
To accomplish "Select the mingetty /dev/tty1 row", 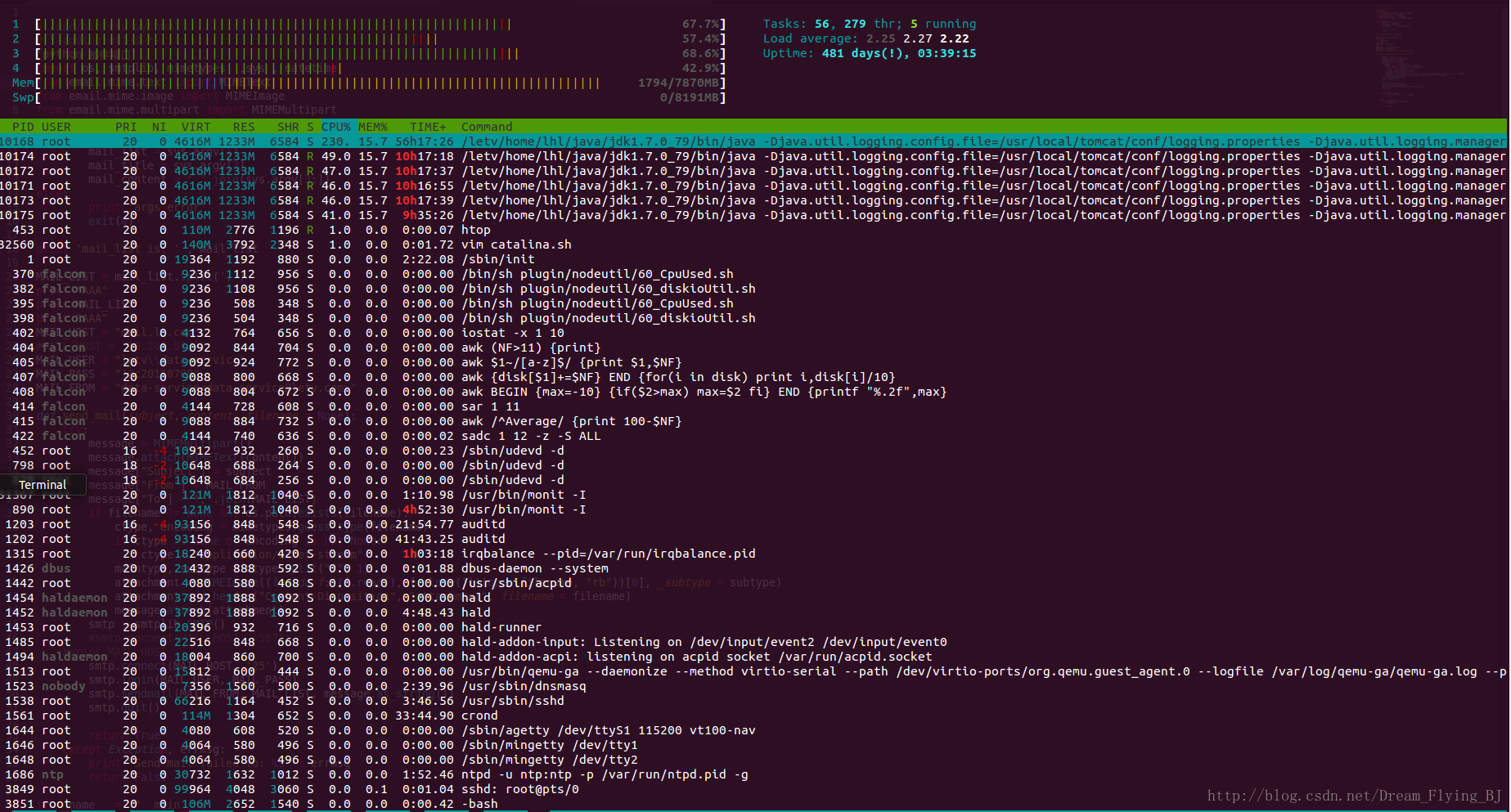I will 753,745.
